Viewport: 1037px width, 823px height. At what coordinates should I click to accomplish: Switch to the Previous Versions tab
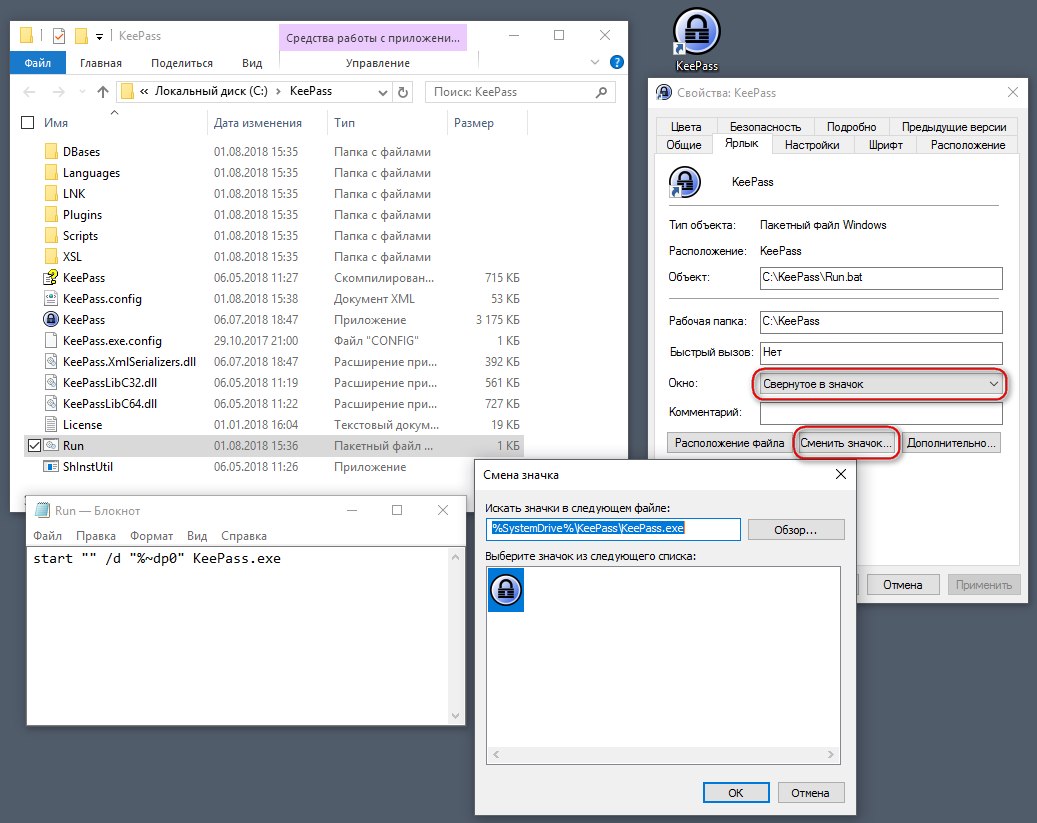(954, 127)
